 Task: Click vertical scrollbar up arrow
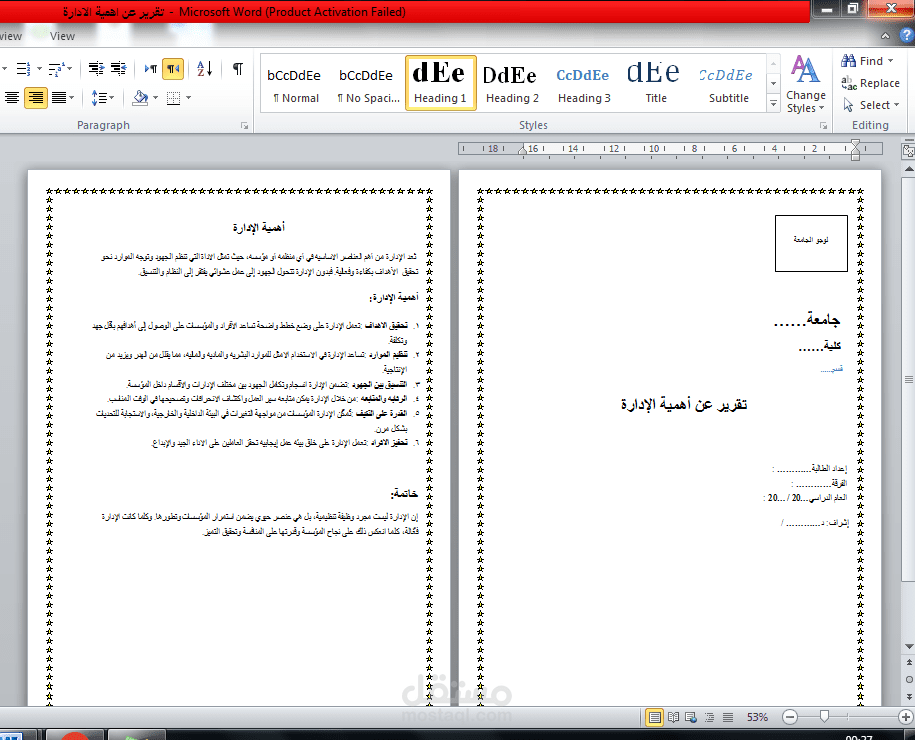pos(909,169)
